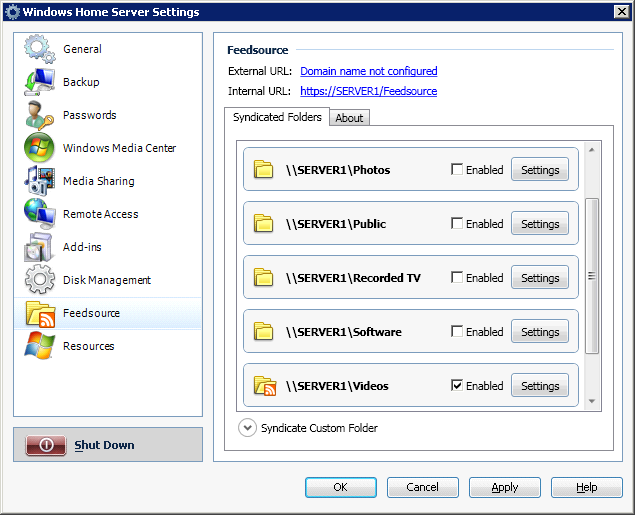
Task: Click the OK button
Action: click(341, 487)
